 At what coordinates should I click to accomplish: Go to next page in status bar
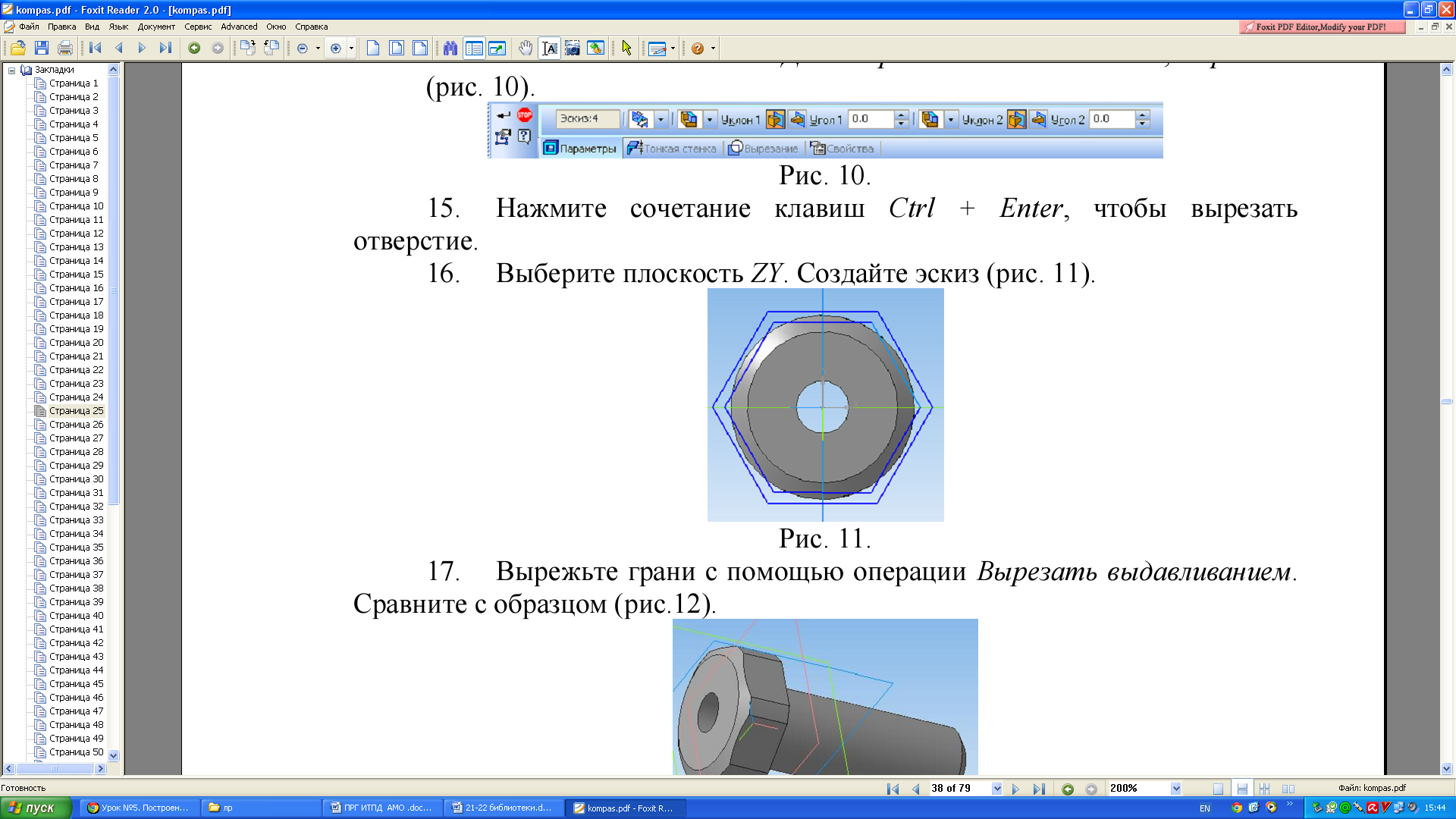tap(1015, 789)
